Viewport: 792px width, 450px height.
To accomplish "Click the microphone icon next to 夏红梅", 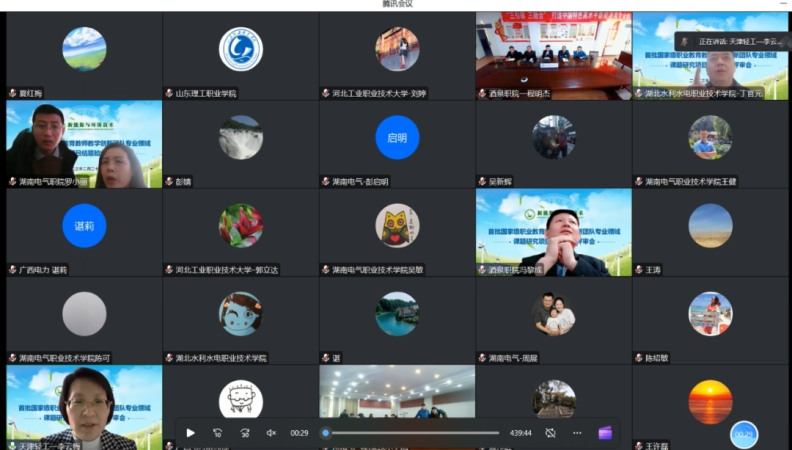I will (12, 93).
